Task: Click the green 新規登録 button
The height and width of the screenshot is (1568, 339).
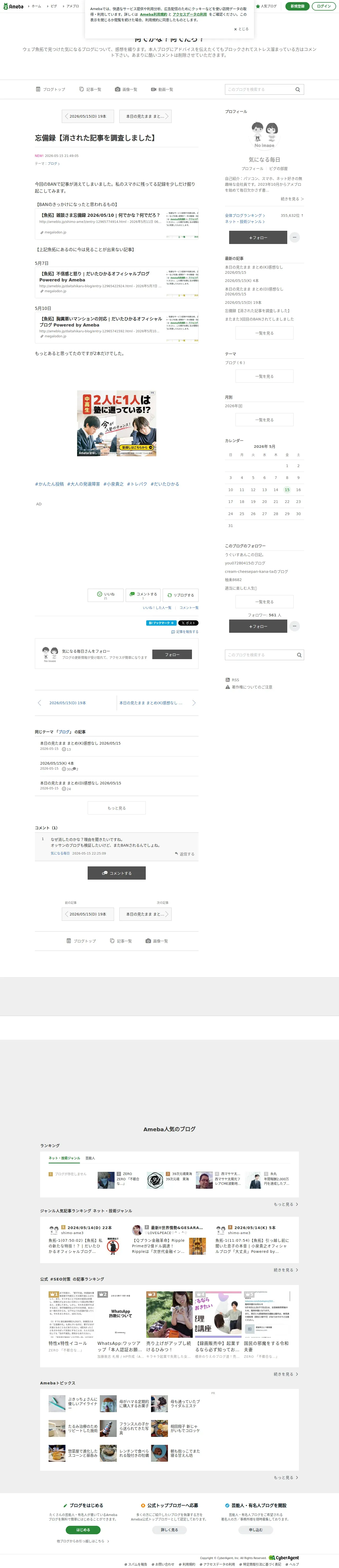Action: point(297,6)
